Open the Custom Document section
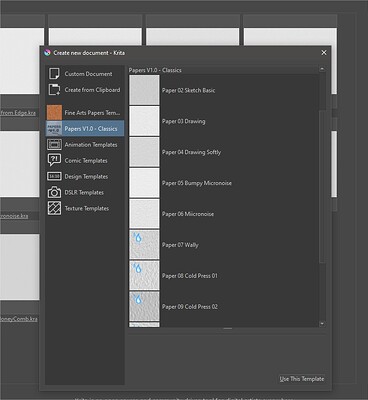 coord(85,74)
